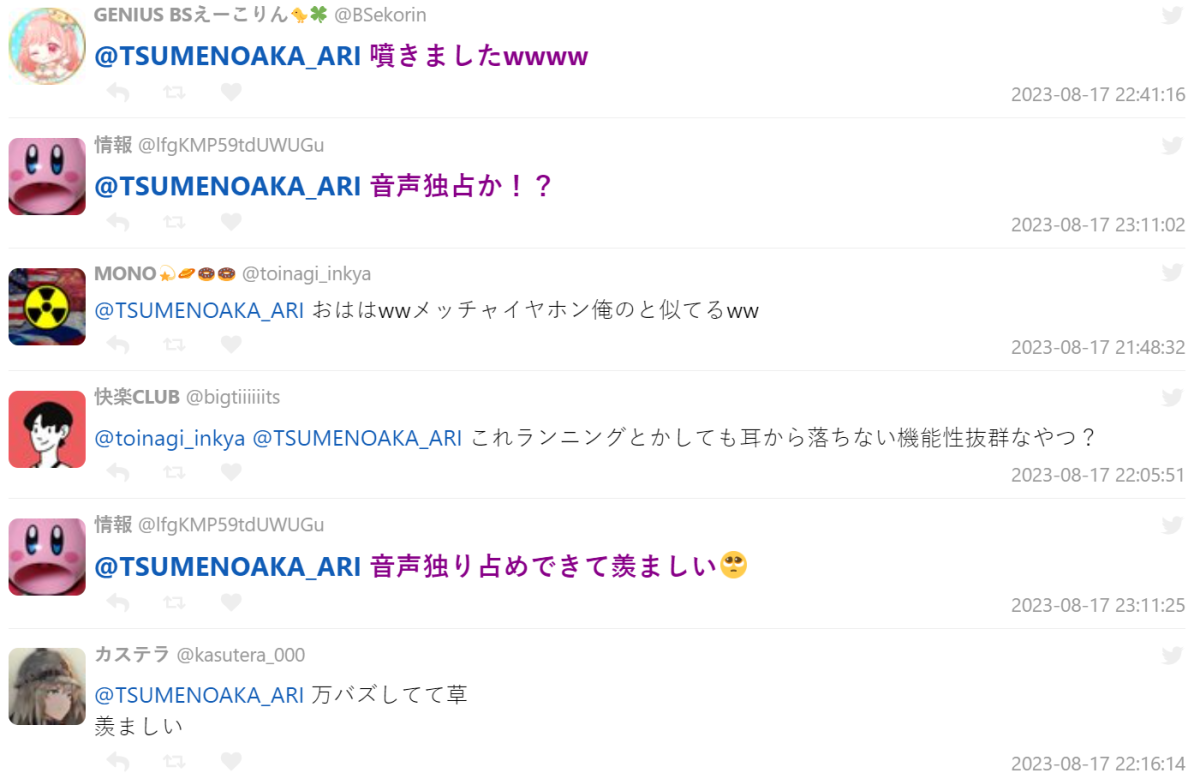
Task: Open the 2023-08-17 22:41:16 timestamp
Action: [1097, 95]
